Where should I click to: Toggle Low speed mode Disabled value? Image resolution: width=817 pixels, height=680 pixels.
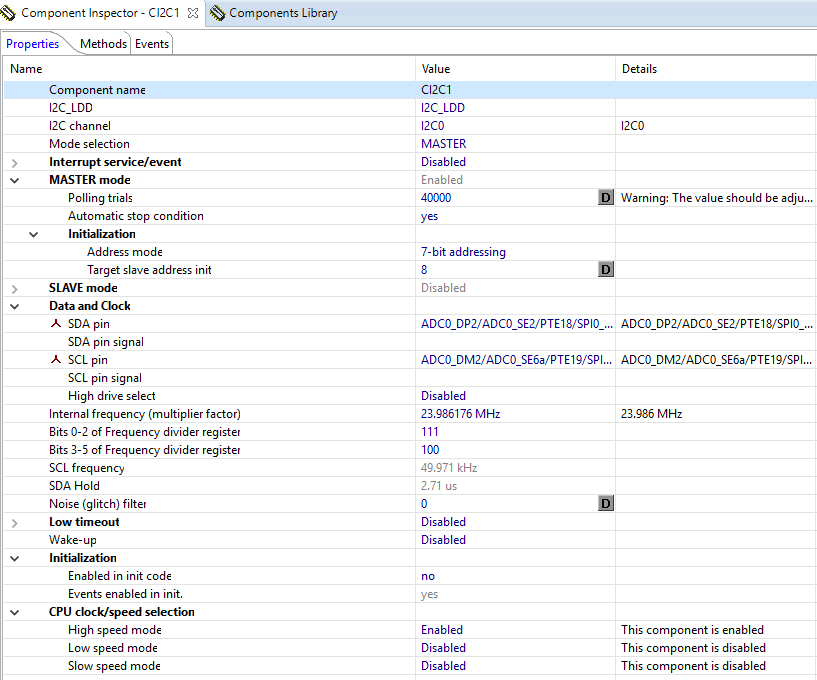(443, 648)
